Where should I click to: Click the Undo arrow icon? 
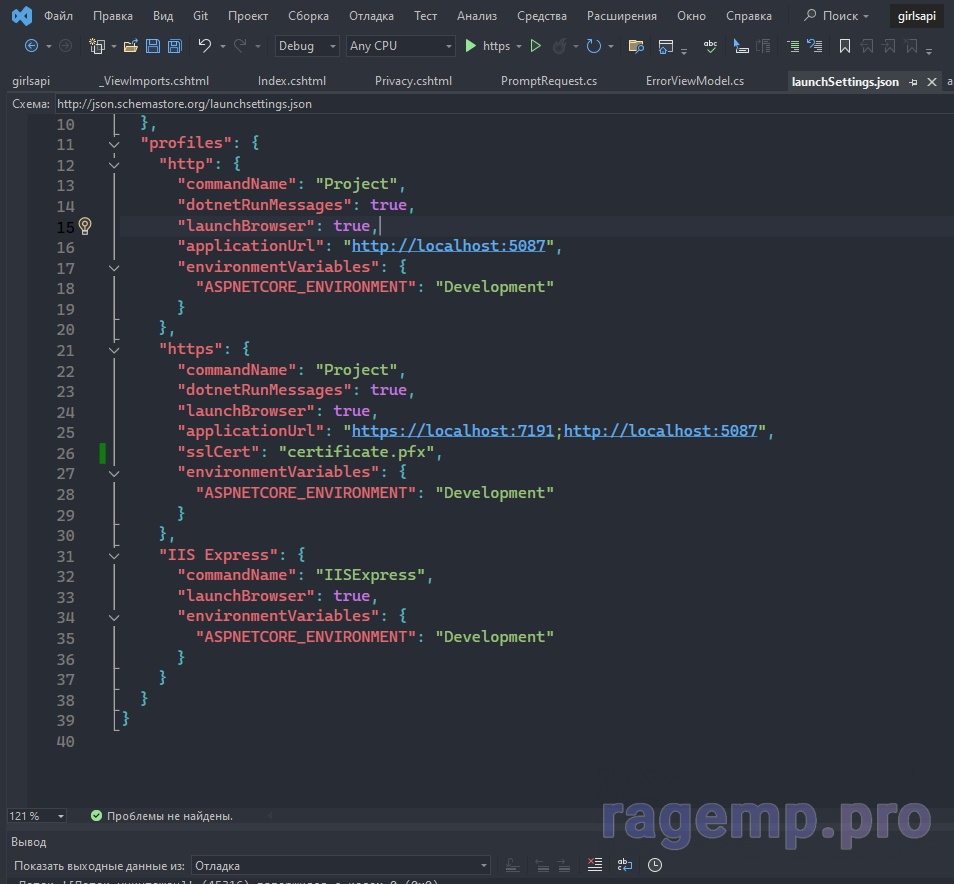pos(205,46)
